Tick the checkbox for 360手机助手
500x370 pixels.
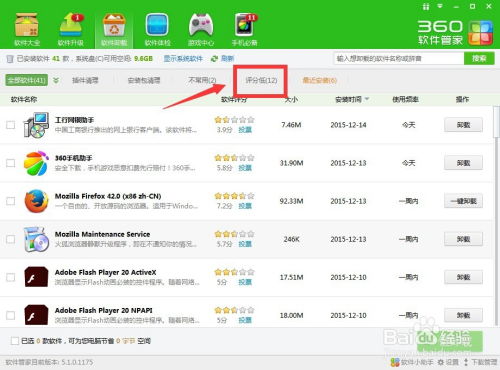11,163
